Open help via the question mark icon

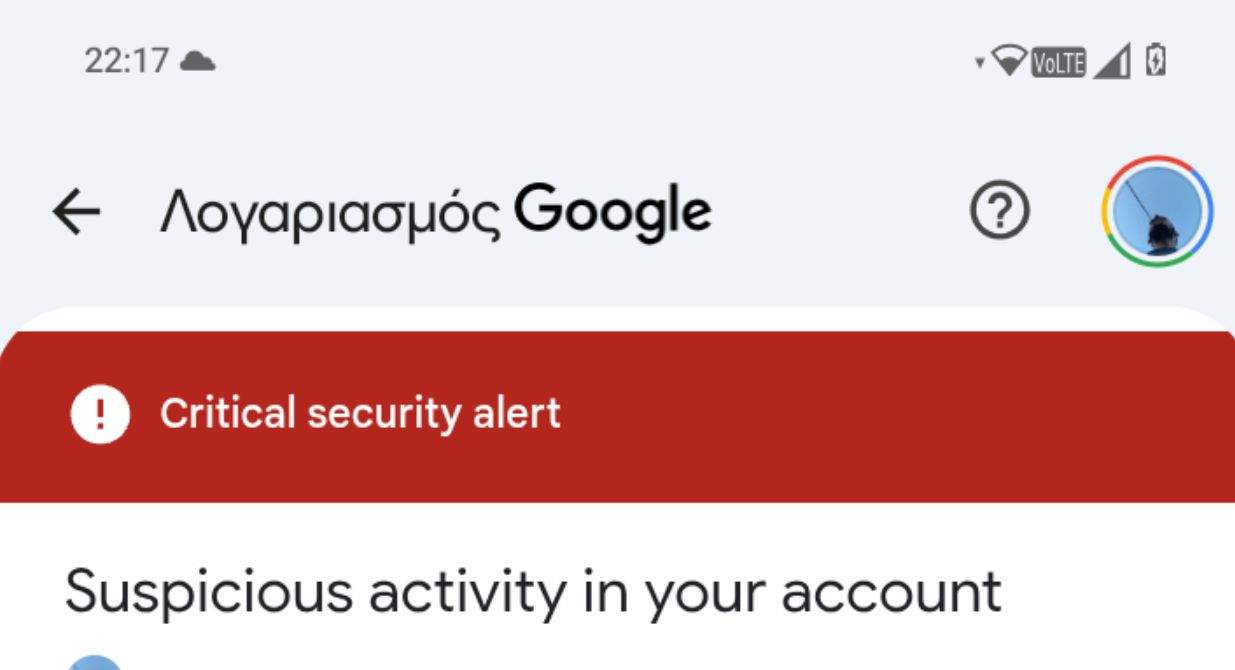(x=1000, y=213)
